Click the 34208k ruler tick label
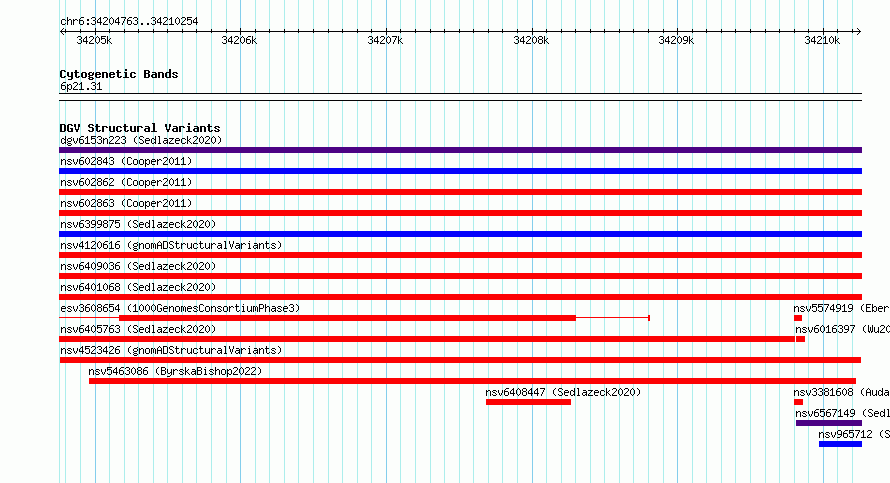 (x=531, y=40)
